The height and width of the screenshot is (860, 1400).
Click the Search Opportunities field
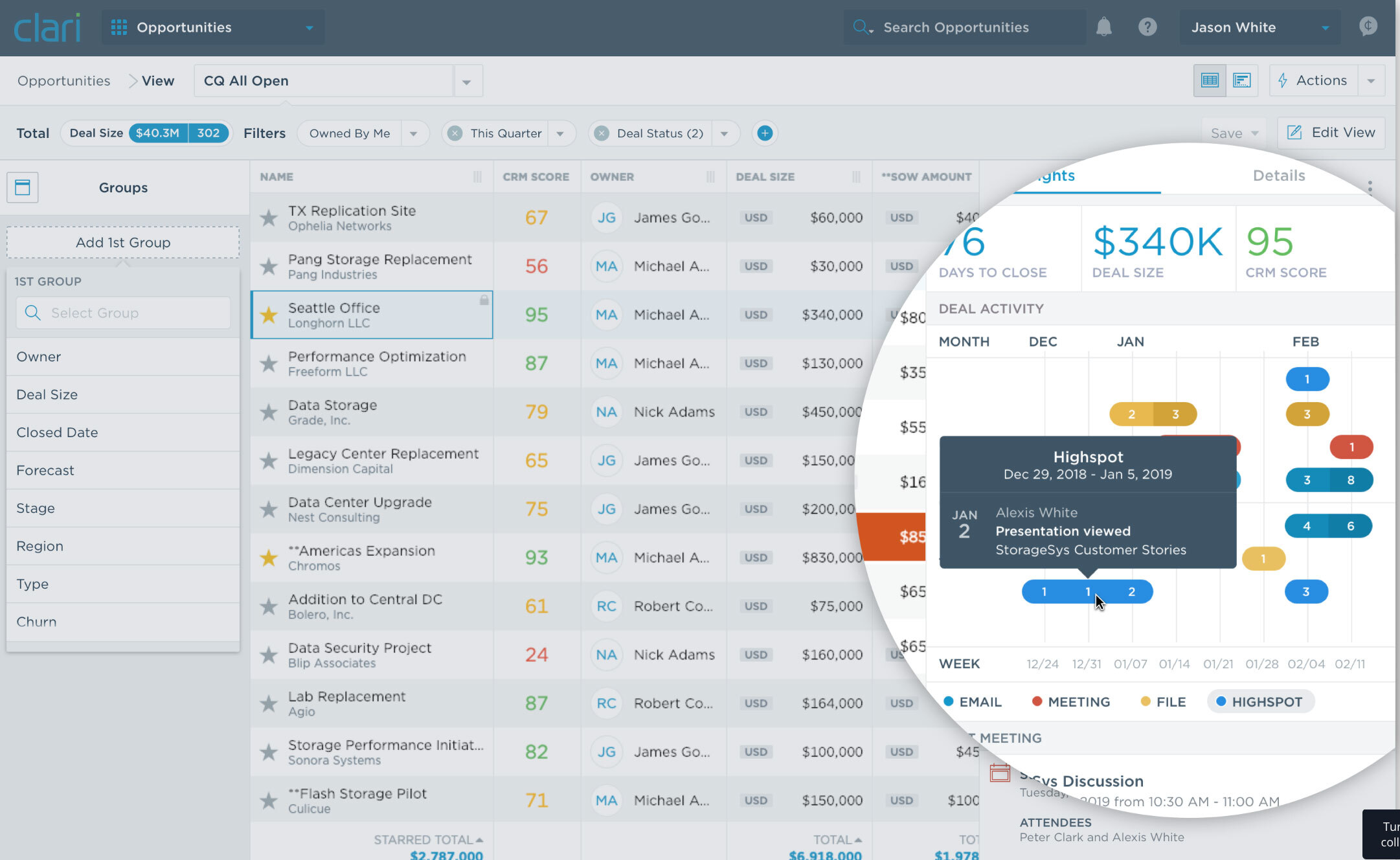click(965, 27)
